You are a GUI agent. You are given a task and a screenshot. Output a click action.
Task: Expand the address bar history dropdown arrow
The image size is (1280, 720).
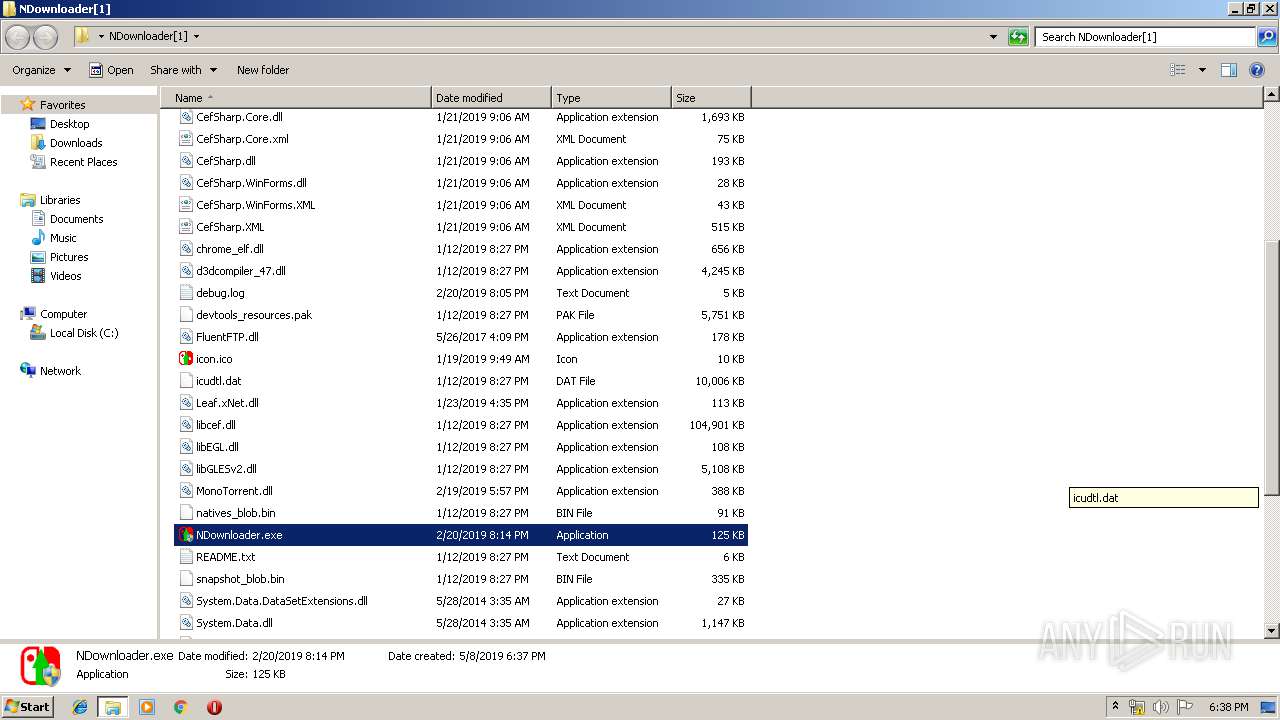[x=993, y=37]
